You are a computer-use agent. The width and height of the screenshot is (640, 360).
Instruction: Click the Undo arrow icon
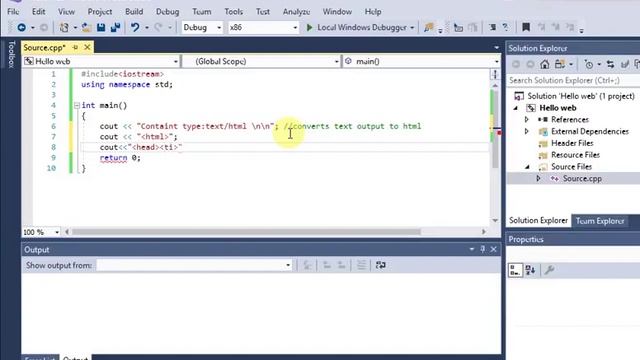click(x=135, y=27)
